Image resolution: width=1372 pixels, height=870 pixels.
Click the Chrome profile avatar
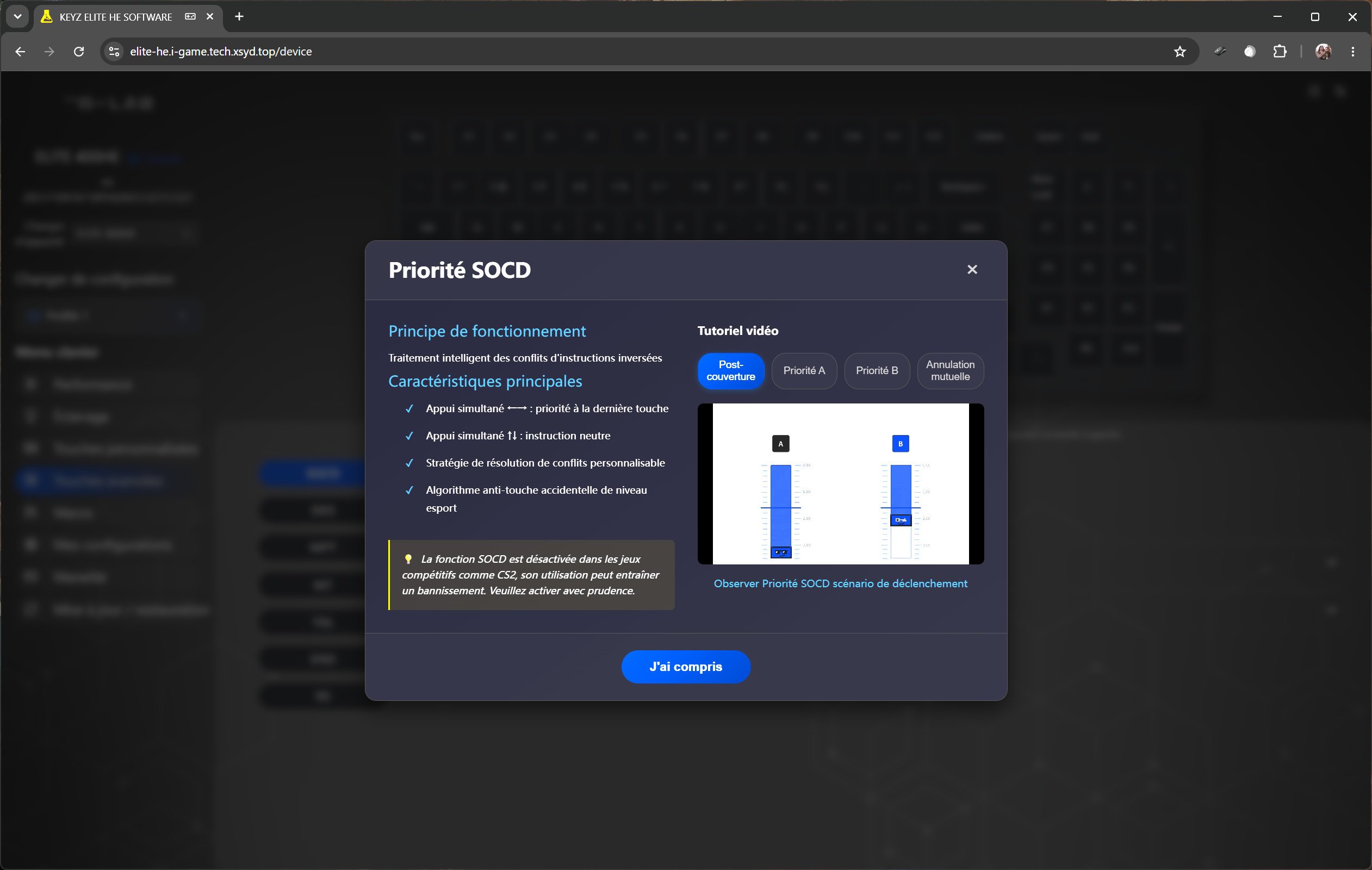(1323, 52)
